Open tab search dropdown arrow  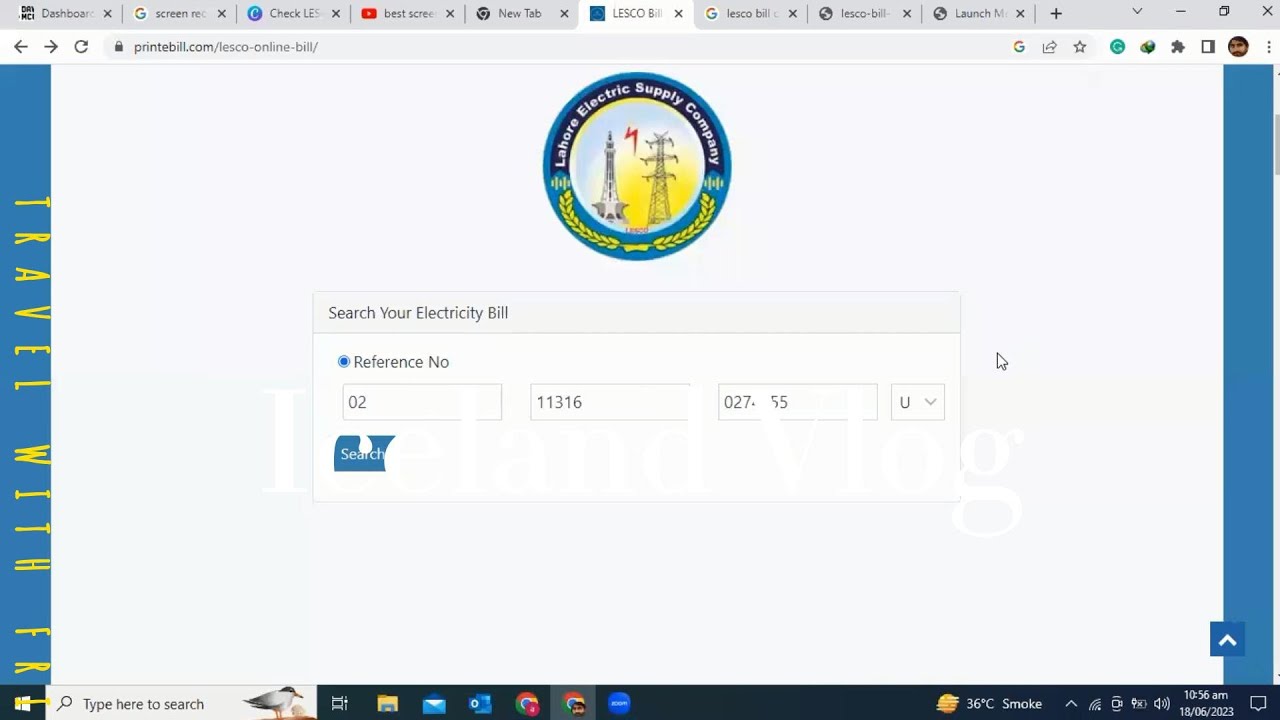tap(1137, 12)
